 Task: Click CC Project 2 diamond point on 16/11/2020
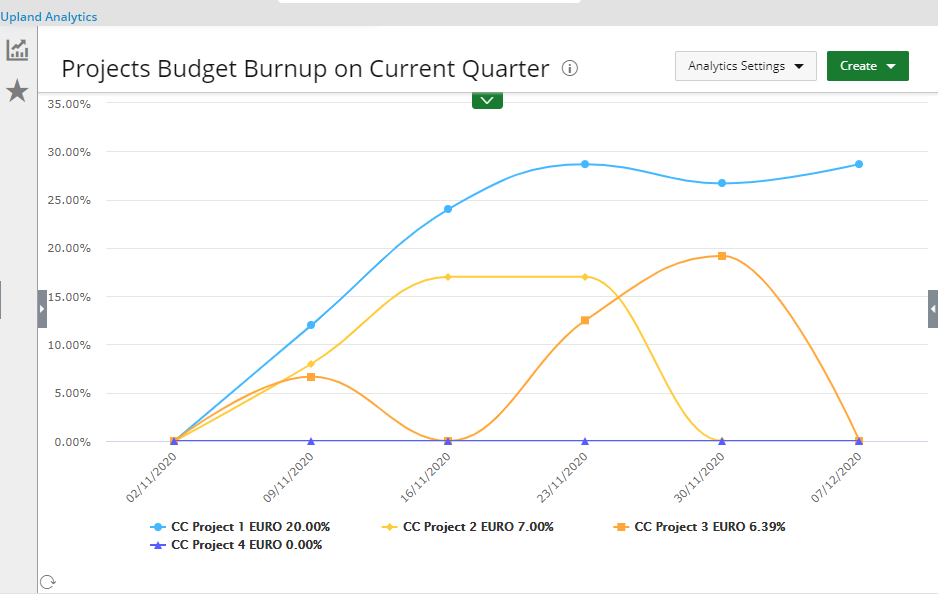(448, 277)
